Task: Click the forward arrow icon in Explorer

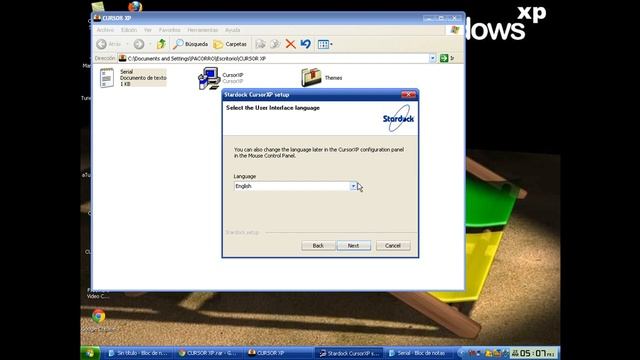Action: pyautogui.click(x=139, y=44)
